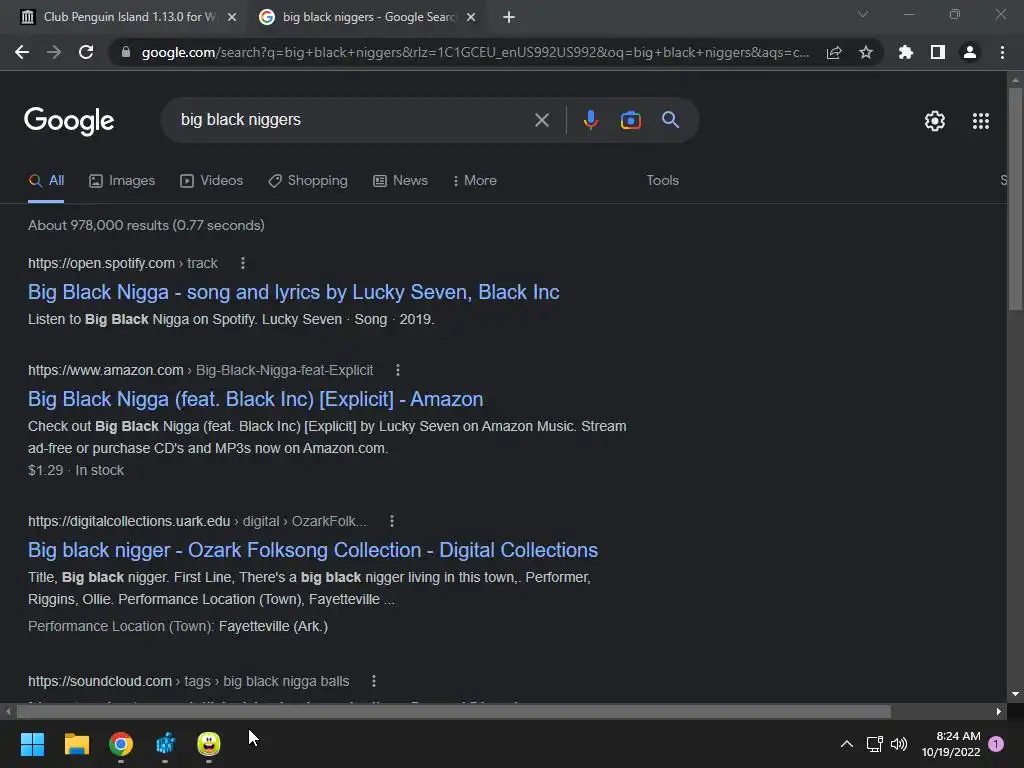The width and height of the screenshot is (1024, 768).
Task: Open the Windows Start menu
Action: (32, 744)
